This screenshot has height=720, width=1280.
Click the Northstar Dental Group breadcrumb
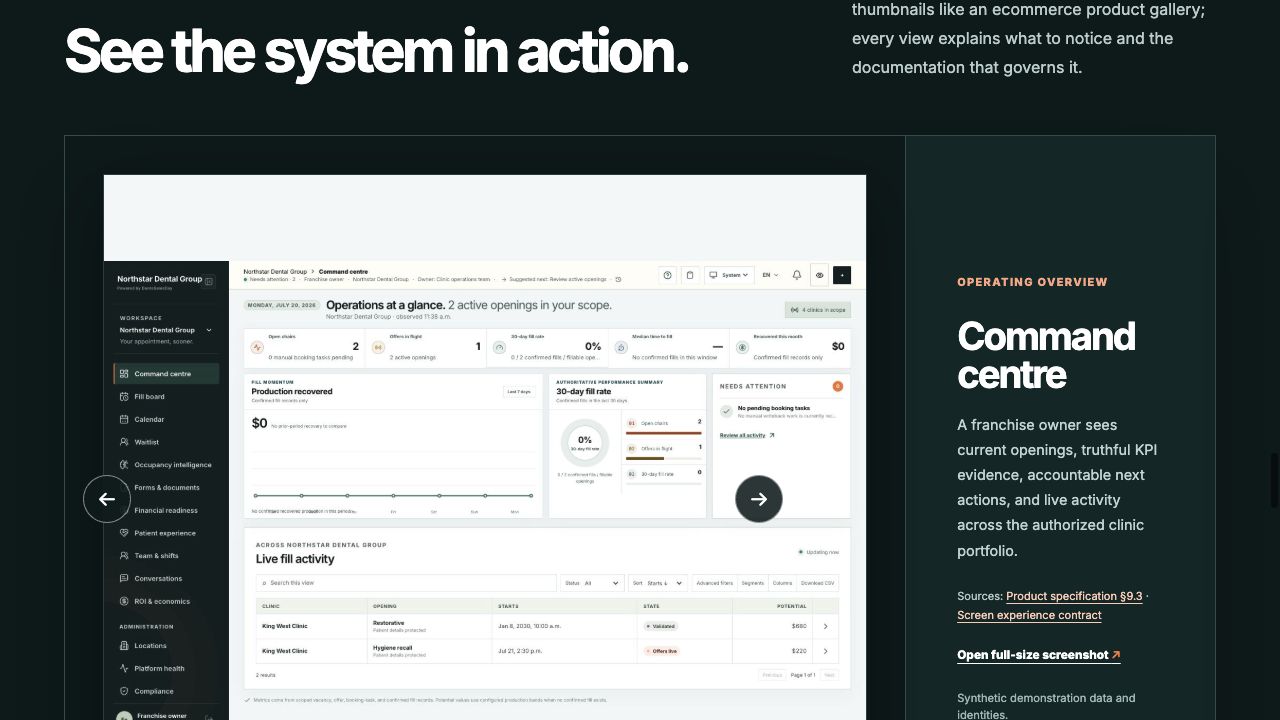coord(276,271)
